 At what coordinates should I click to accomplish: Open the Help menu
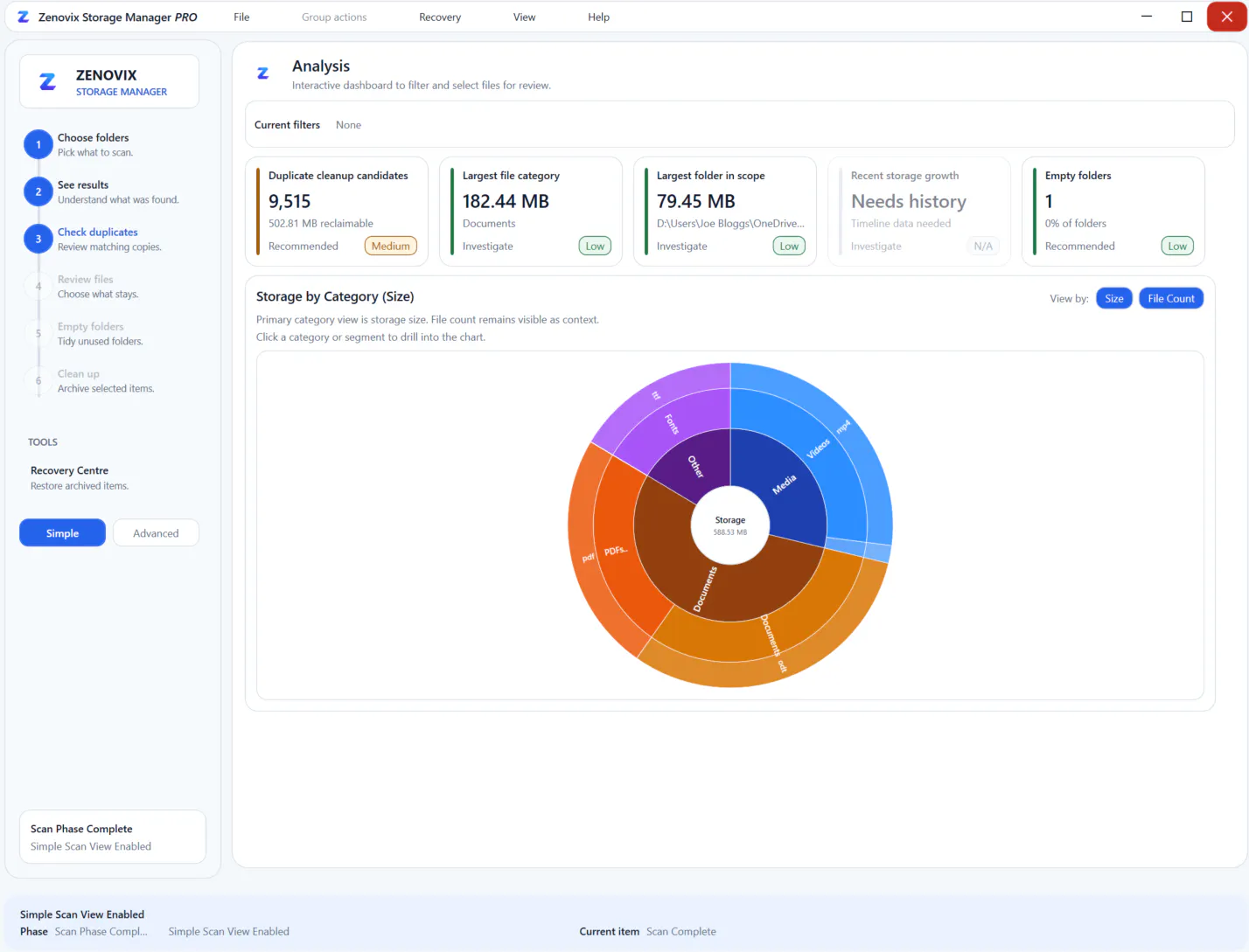tap(598, 17)
